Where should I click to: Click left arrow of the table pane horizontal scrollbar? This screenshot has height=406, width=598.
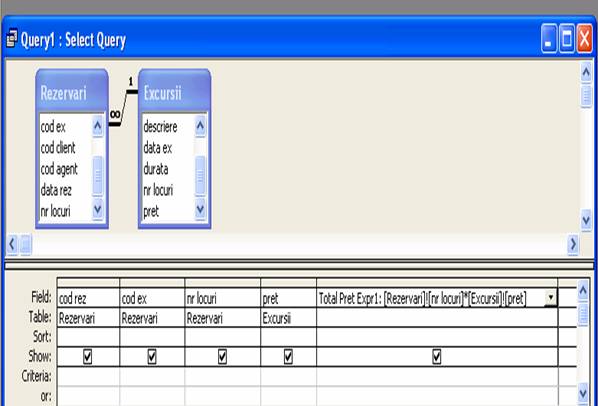(12, 244)
